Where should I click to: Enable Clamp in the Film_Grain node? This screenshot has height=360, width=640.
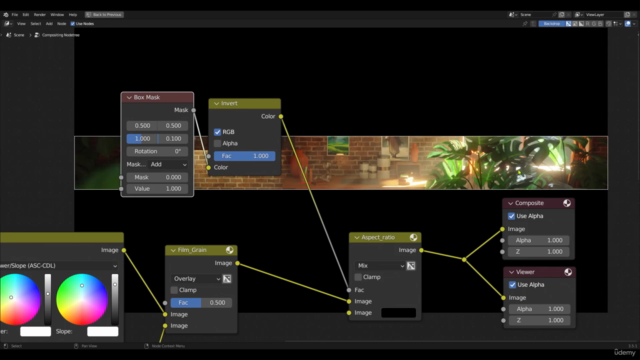click(x=174, y=290)
